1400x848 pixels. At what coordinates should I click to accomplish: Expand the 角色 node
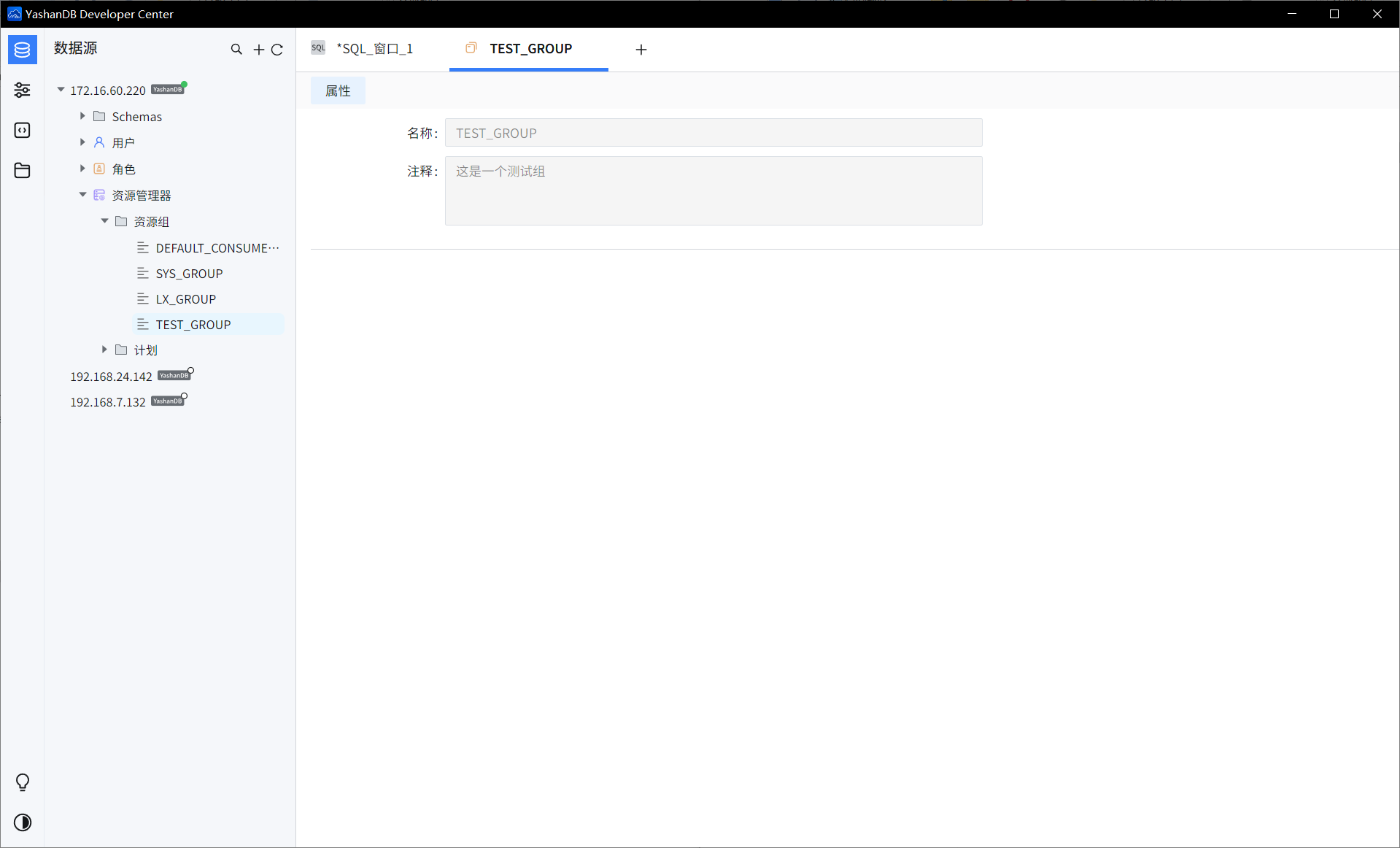tap(82, 169)
